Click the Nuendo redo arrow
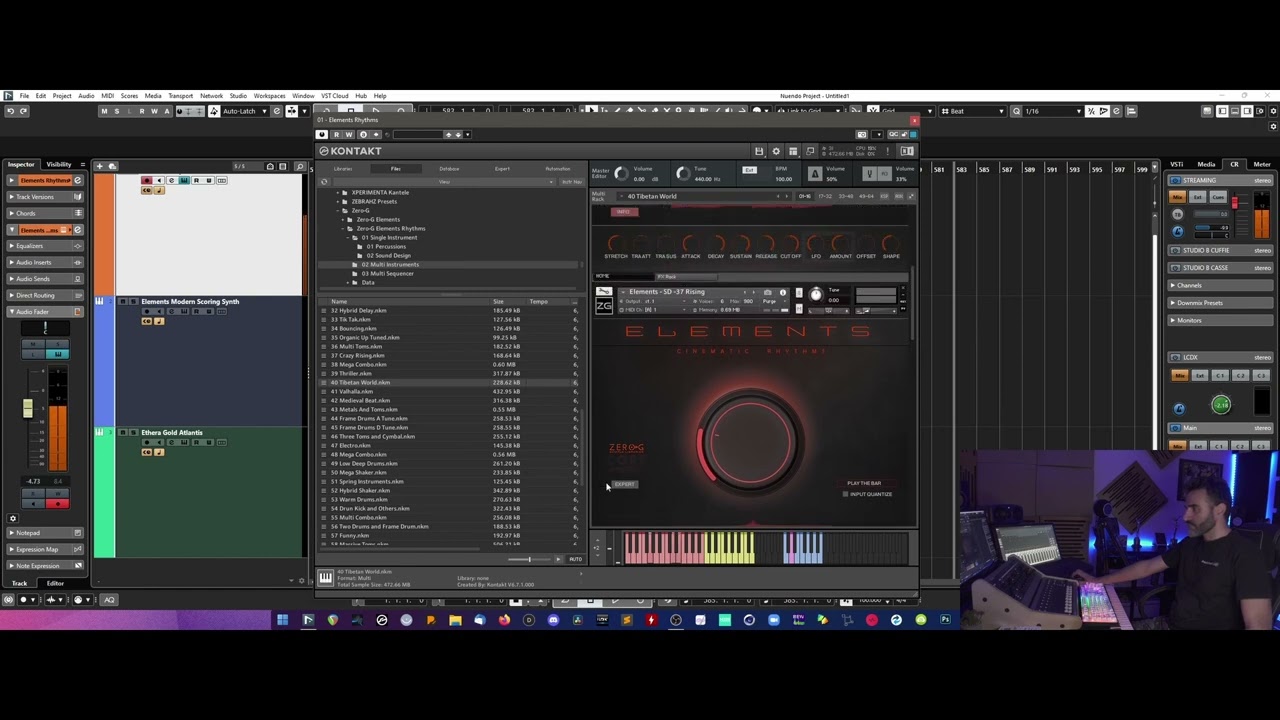 [24, 111]
